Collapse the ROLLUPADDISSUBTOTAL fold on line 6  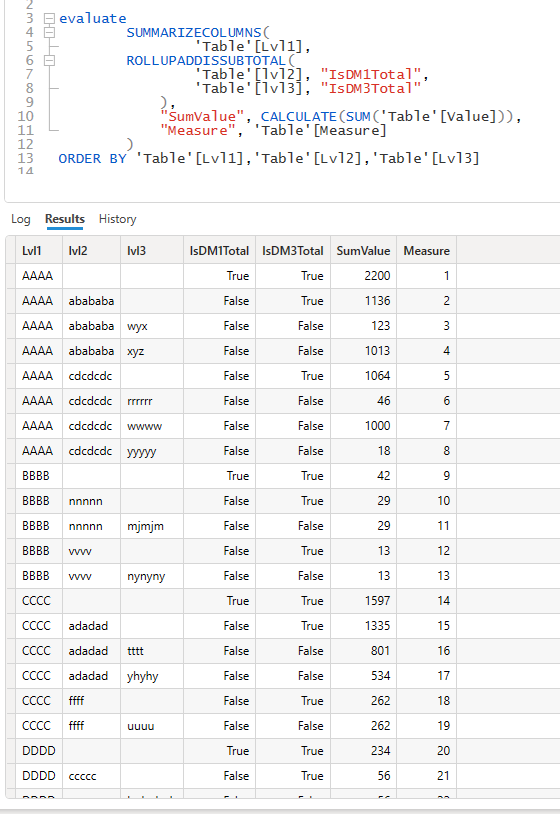coord(49,61)
